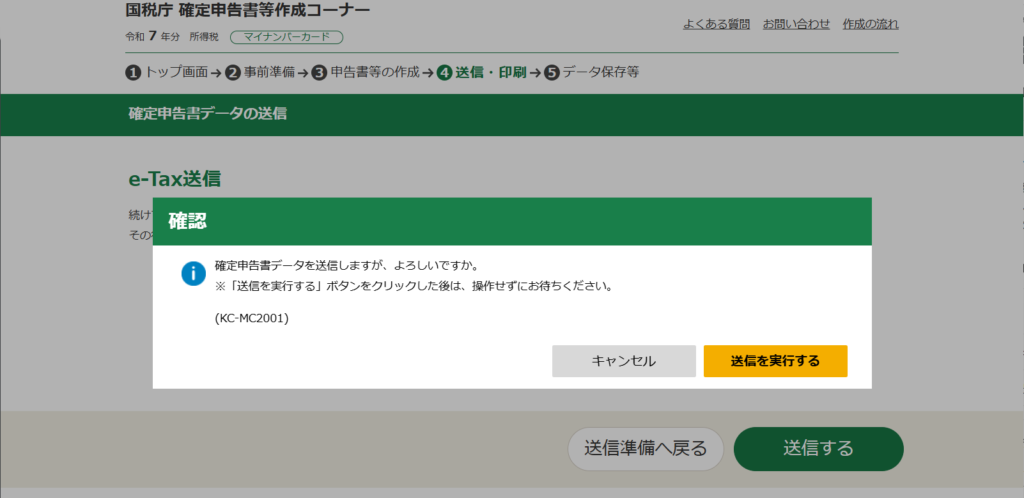
Task: Click the step 1 number circle icon
Action: click(x=133, y=72)
